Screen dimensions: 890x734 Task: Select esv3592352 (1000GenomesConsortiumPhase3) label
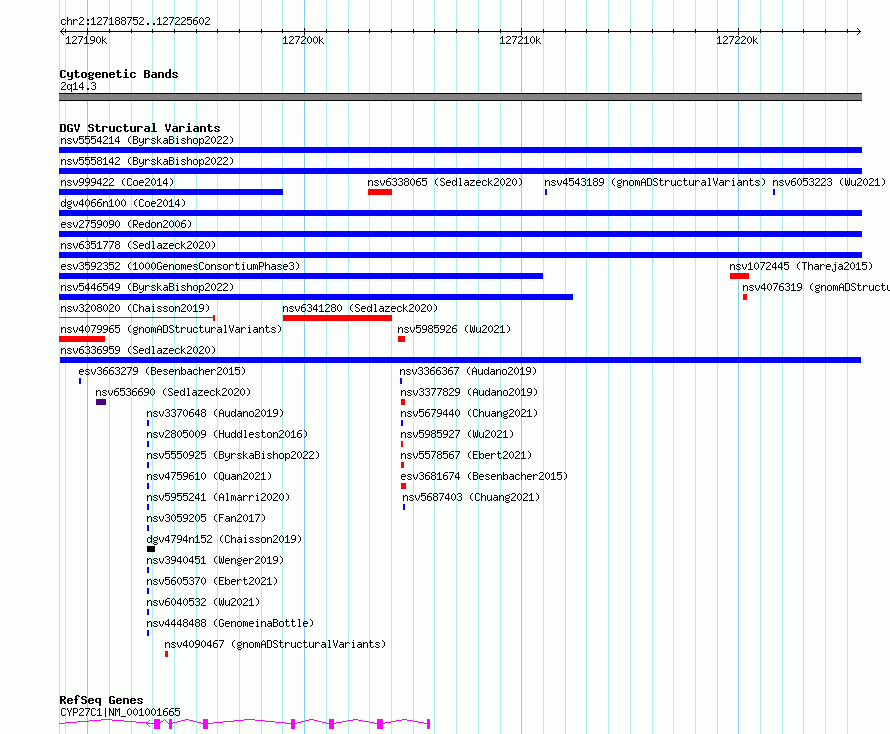(180, 266)
